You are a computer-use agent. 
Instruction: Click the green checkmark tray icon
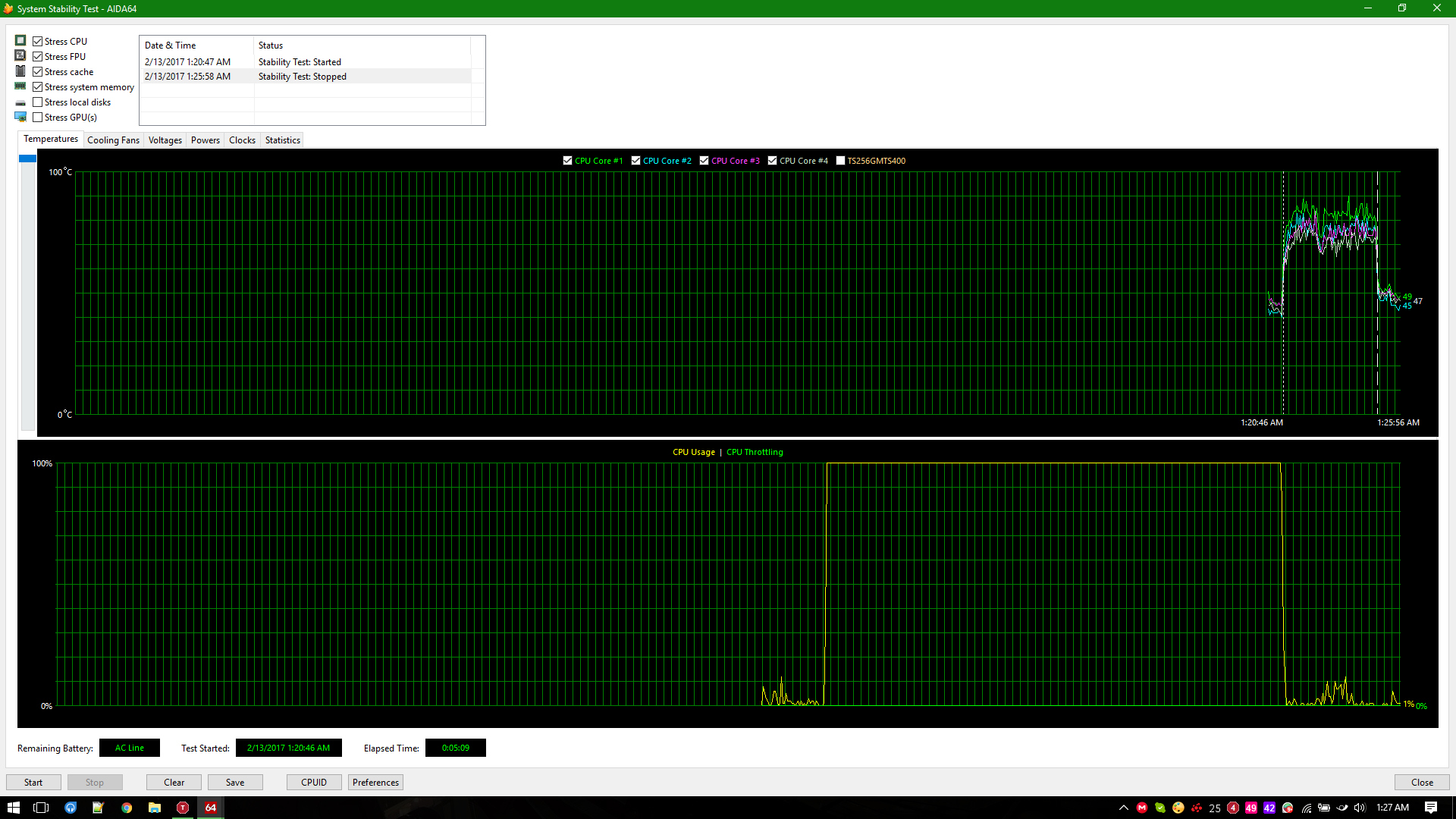[x=1160, y=808]
